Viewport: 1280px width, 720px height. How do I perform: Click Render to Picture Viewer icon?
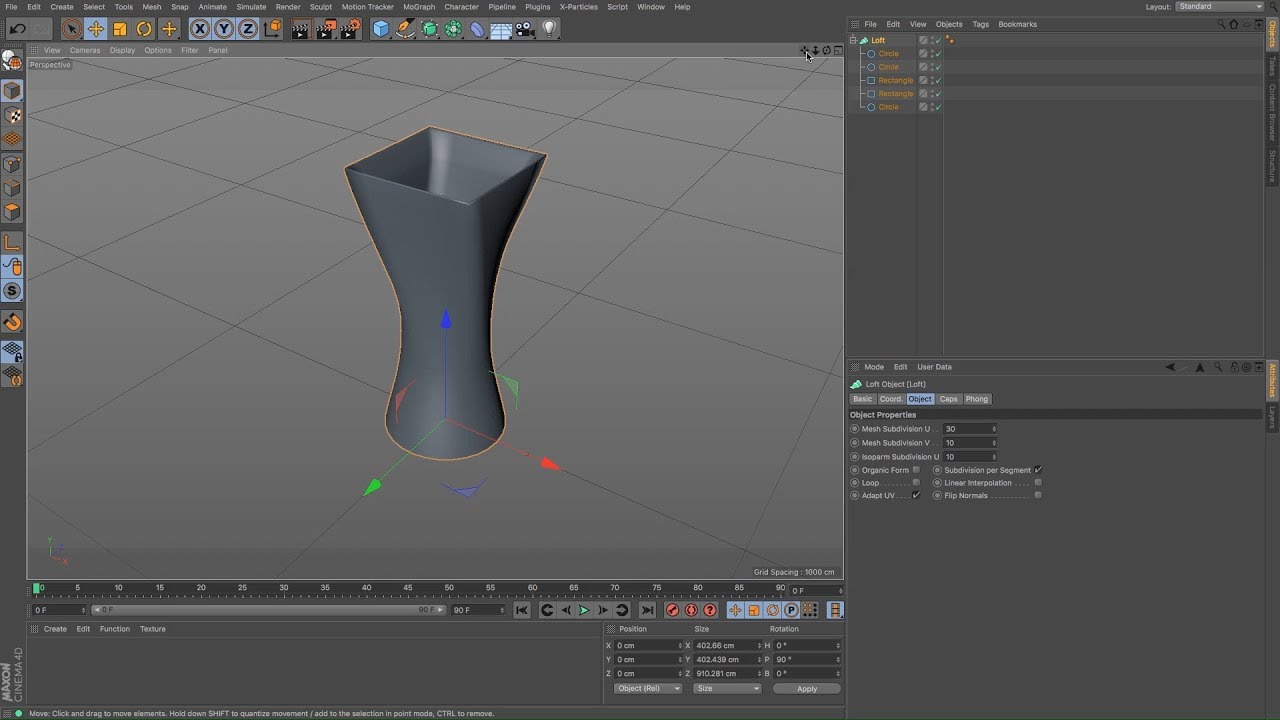[x=326, y=29]
